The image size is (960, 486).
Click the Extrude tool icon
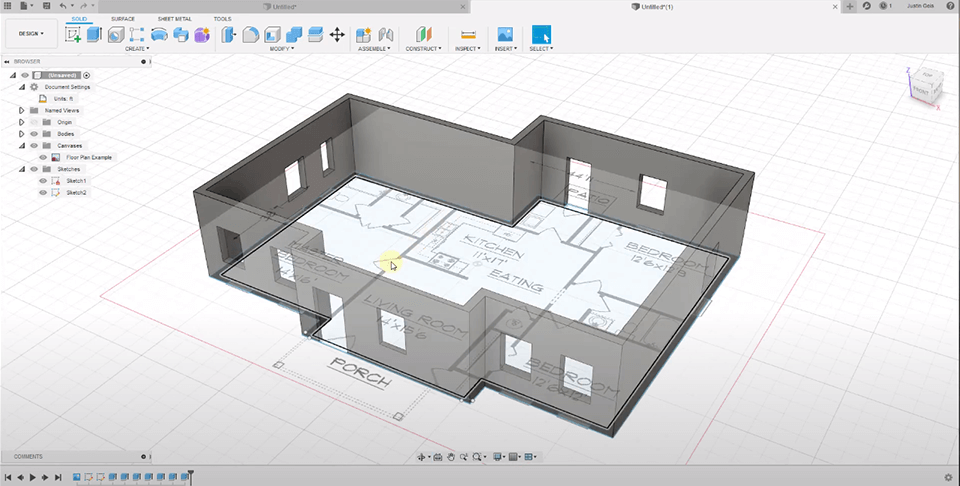(94, 34)
